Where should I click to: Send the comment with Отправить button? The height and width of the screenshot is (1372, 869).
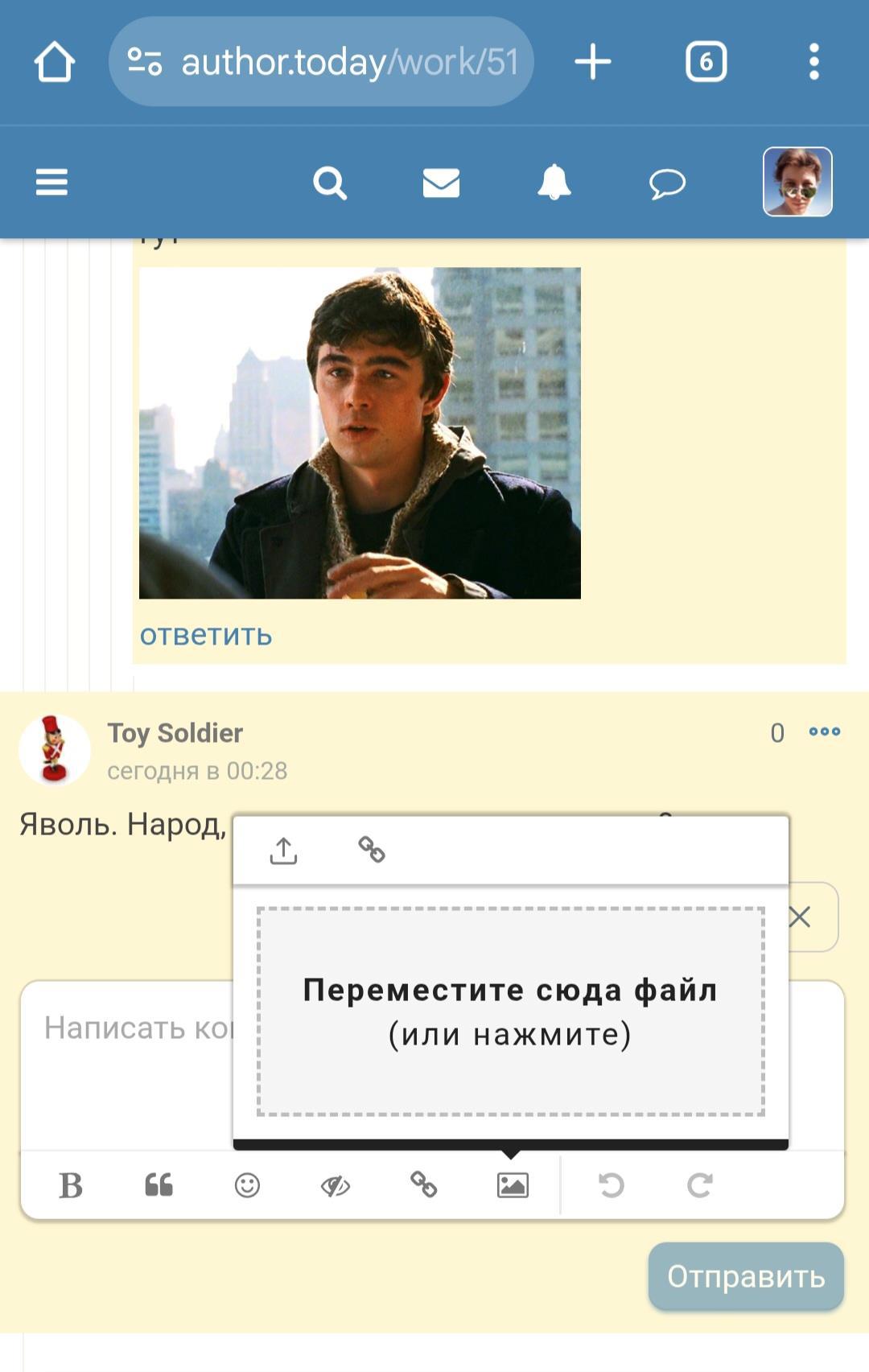(746, 1276)
